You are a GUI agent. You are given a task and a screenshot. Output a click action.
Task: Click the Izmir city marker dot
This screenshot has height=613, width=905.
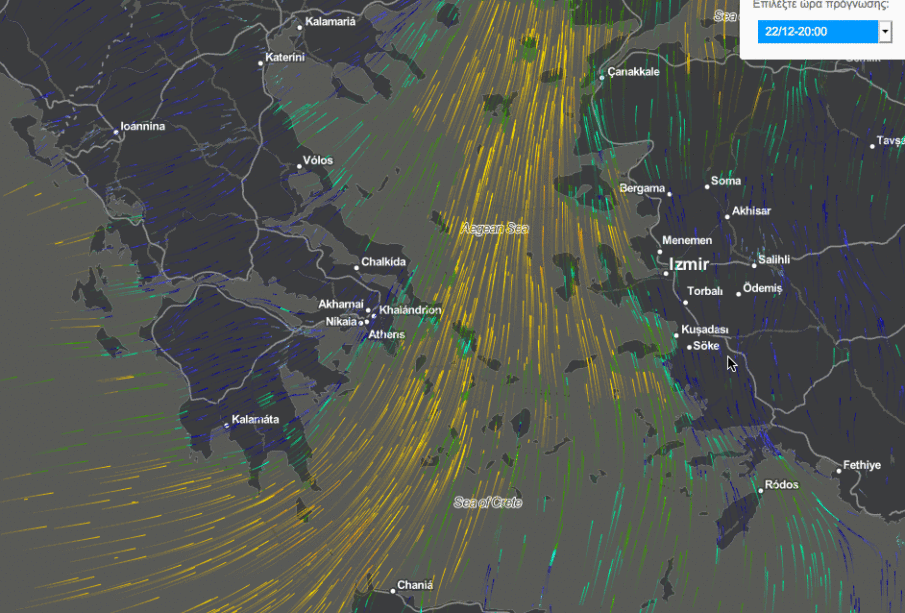(x=666, y=273)
